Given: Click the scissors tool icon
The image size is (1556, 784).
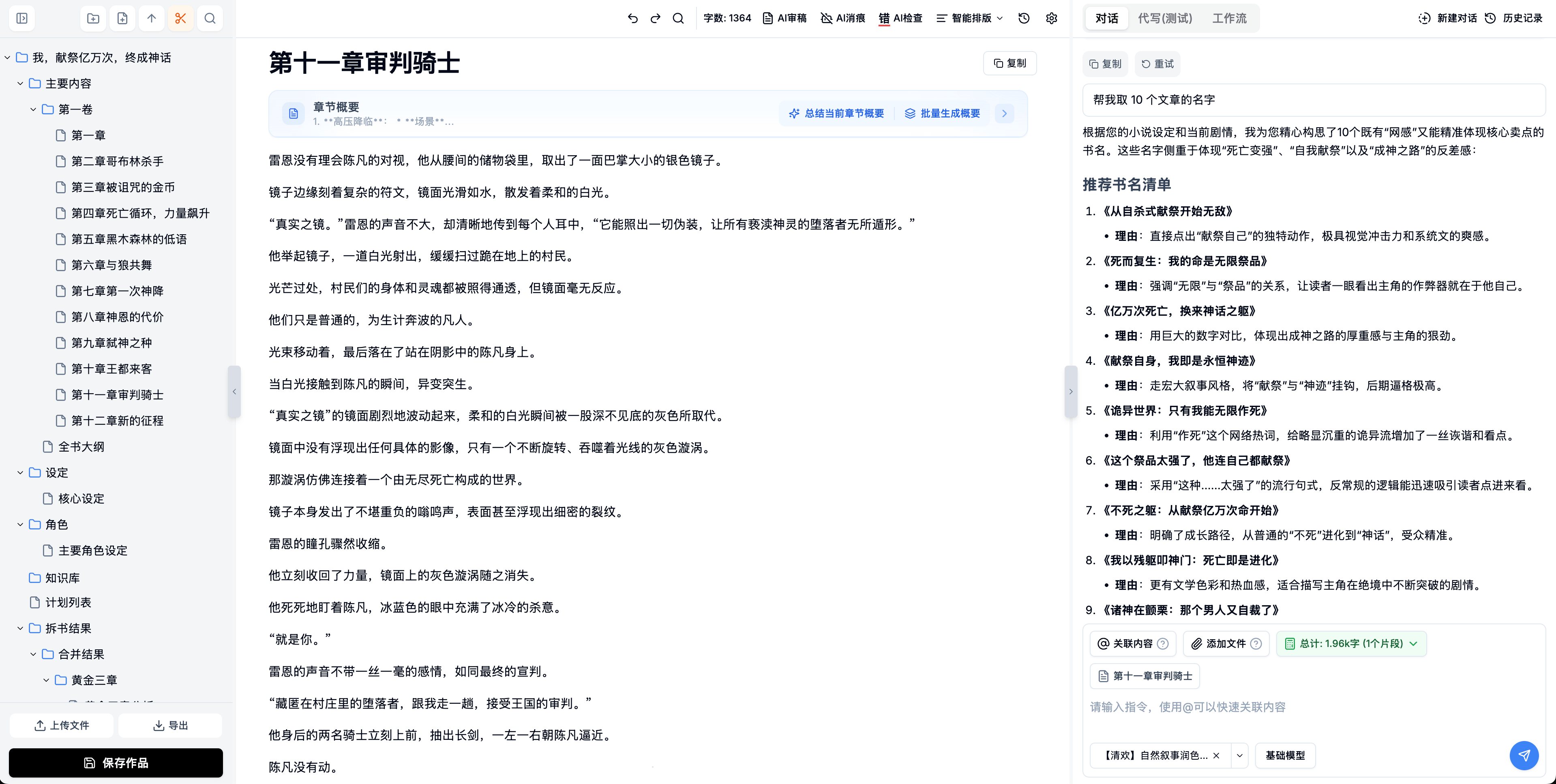Looking at the screenshot, I should (180, 18).
